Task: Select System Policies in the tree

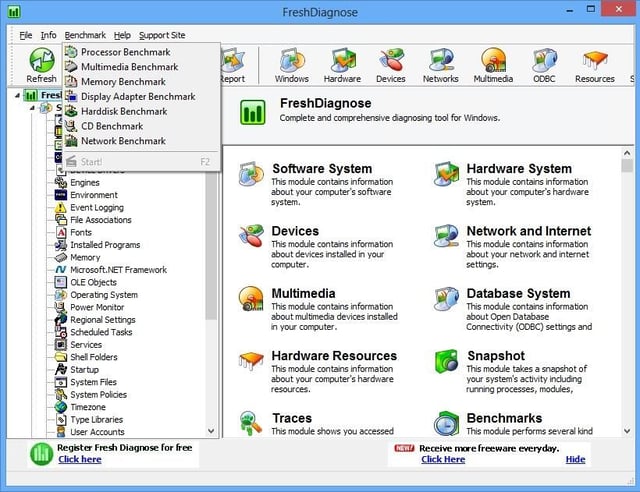Action: [x=98, y=394]
